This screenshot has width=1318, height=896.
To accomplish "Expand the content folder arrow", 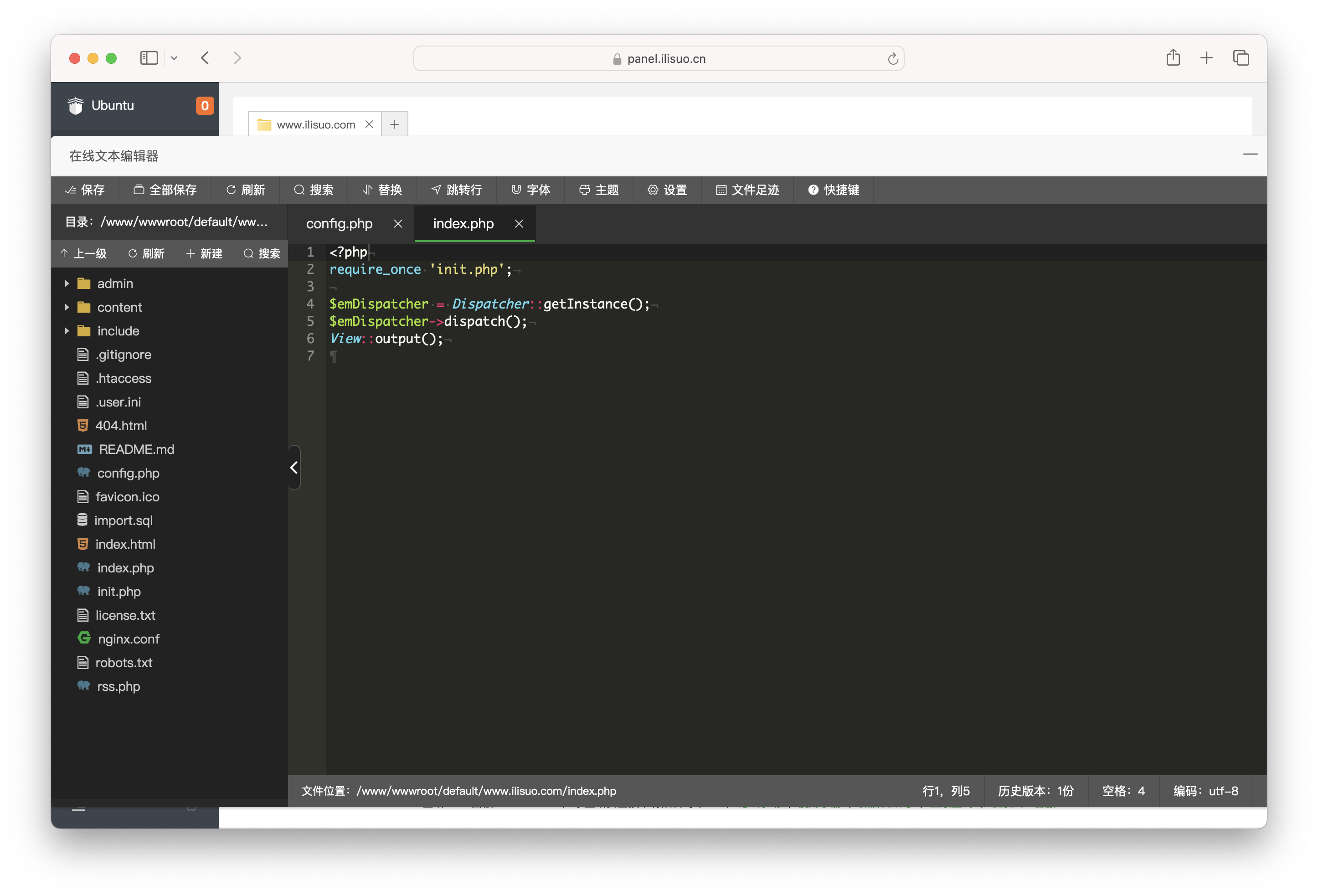I will (x=67, y=307).
